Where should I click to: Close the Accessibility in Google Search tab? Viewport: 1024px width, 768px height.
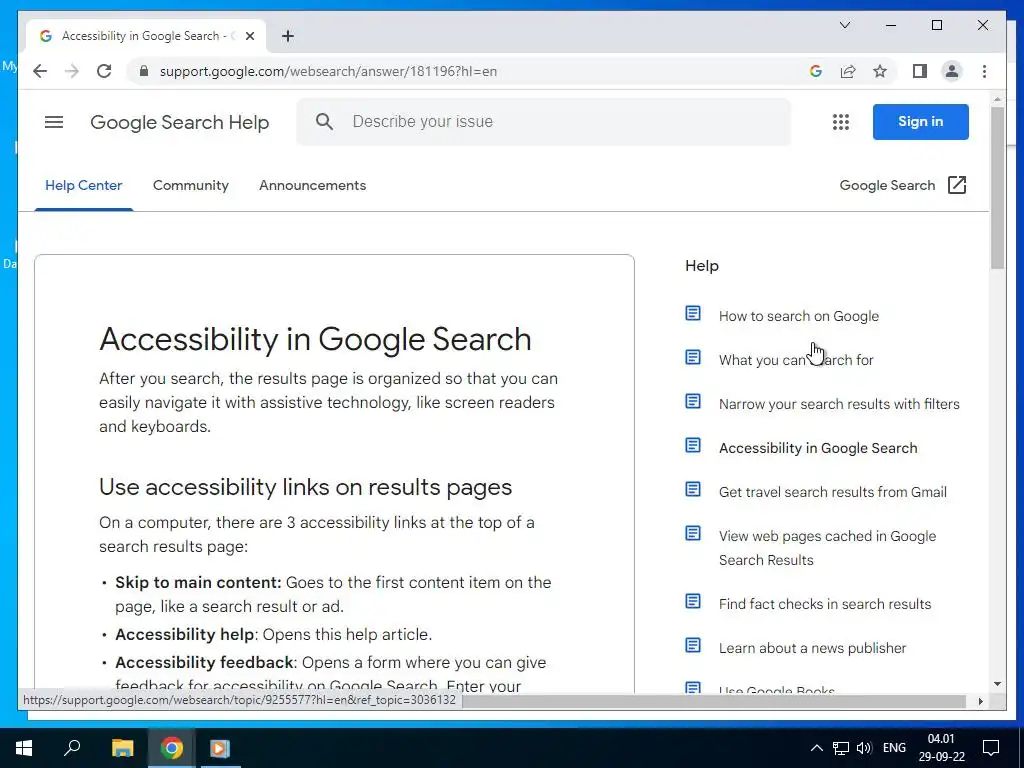[x=249, y=36]
